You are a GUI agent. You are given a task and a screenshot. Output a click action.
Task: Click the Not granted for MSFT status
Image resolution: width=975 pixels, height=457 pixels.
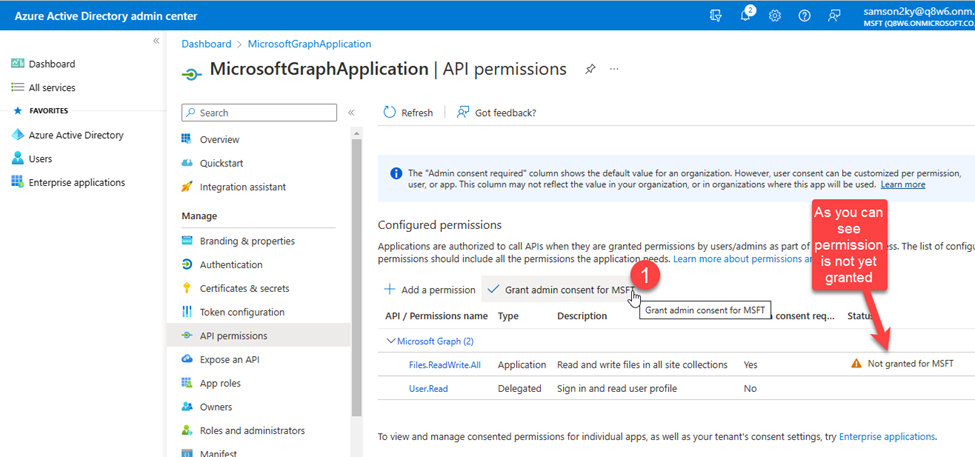click(x=910, y=364)
